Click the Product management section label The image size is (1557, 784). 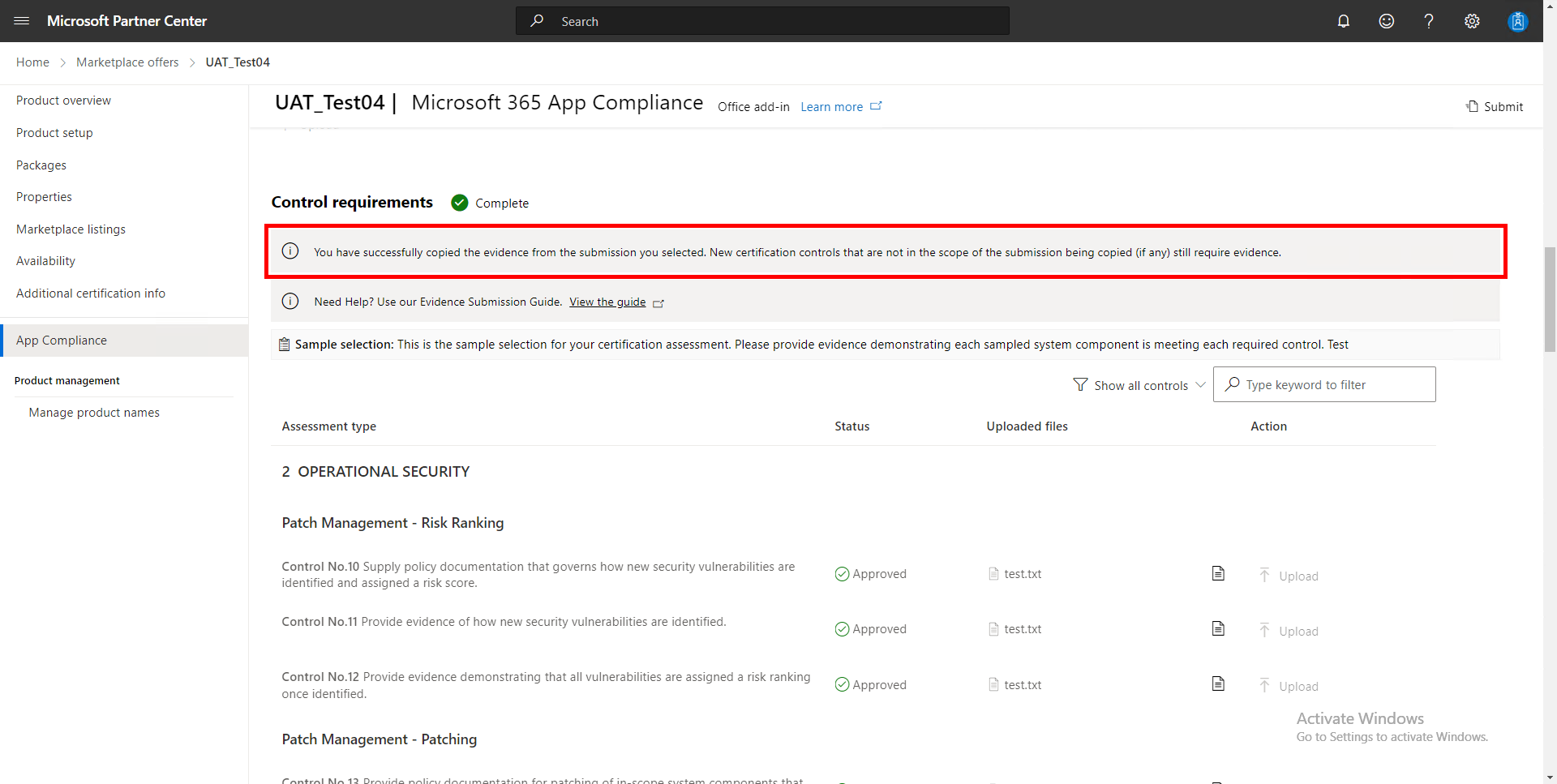click(x=66, y=381)
